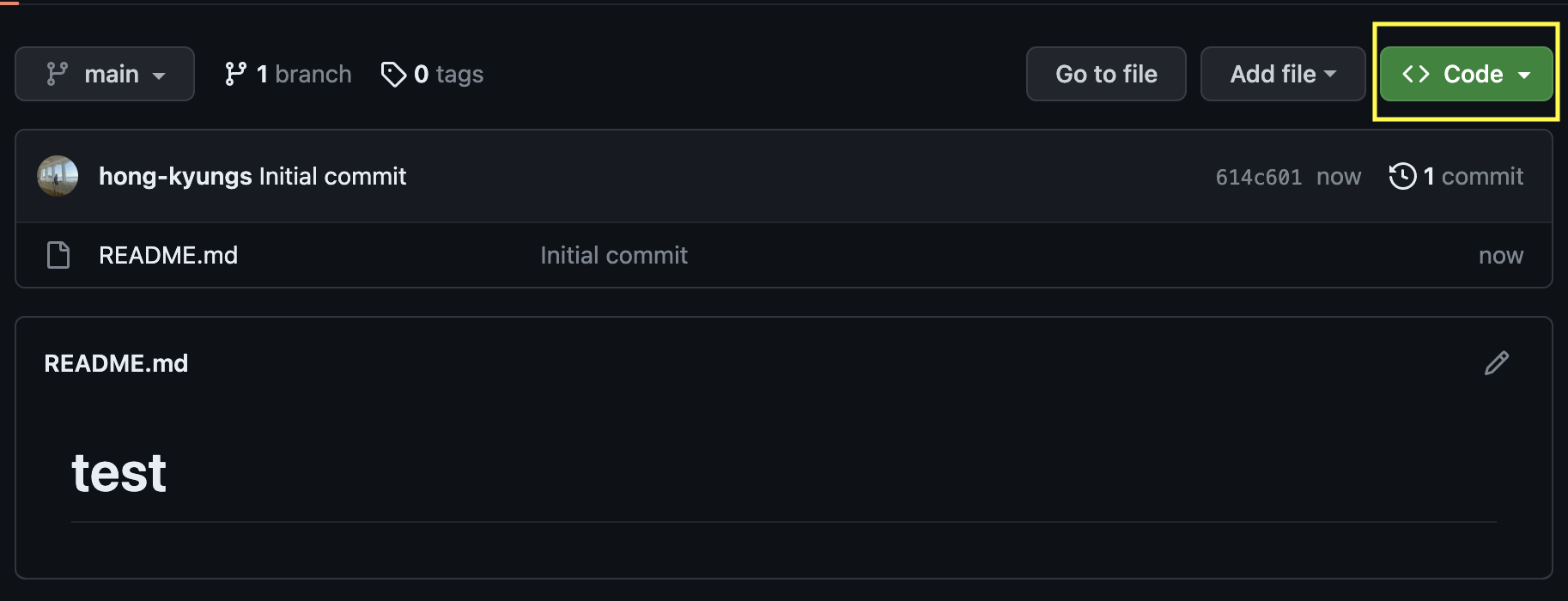
Task: Click hong-kyungs user avatar
Action: coord(58,176)
